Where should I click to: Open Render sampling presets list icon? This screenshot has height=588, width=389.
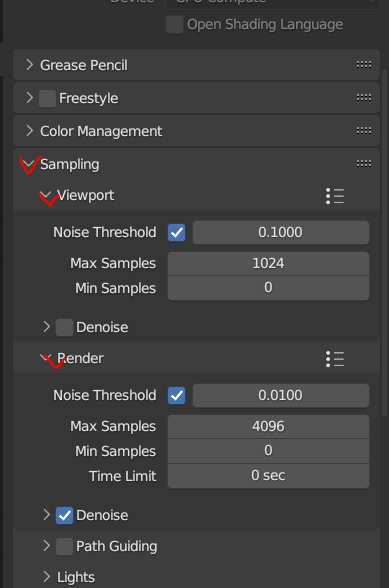pos(335,359)
